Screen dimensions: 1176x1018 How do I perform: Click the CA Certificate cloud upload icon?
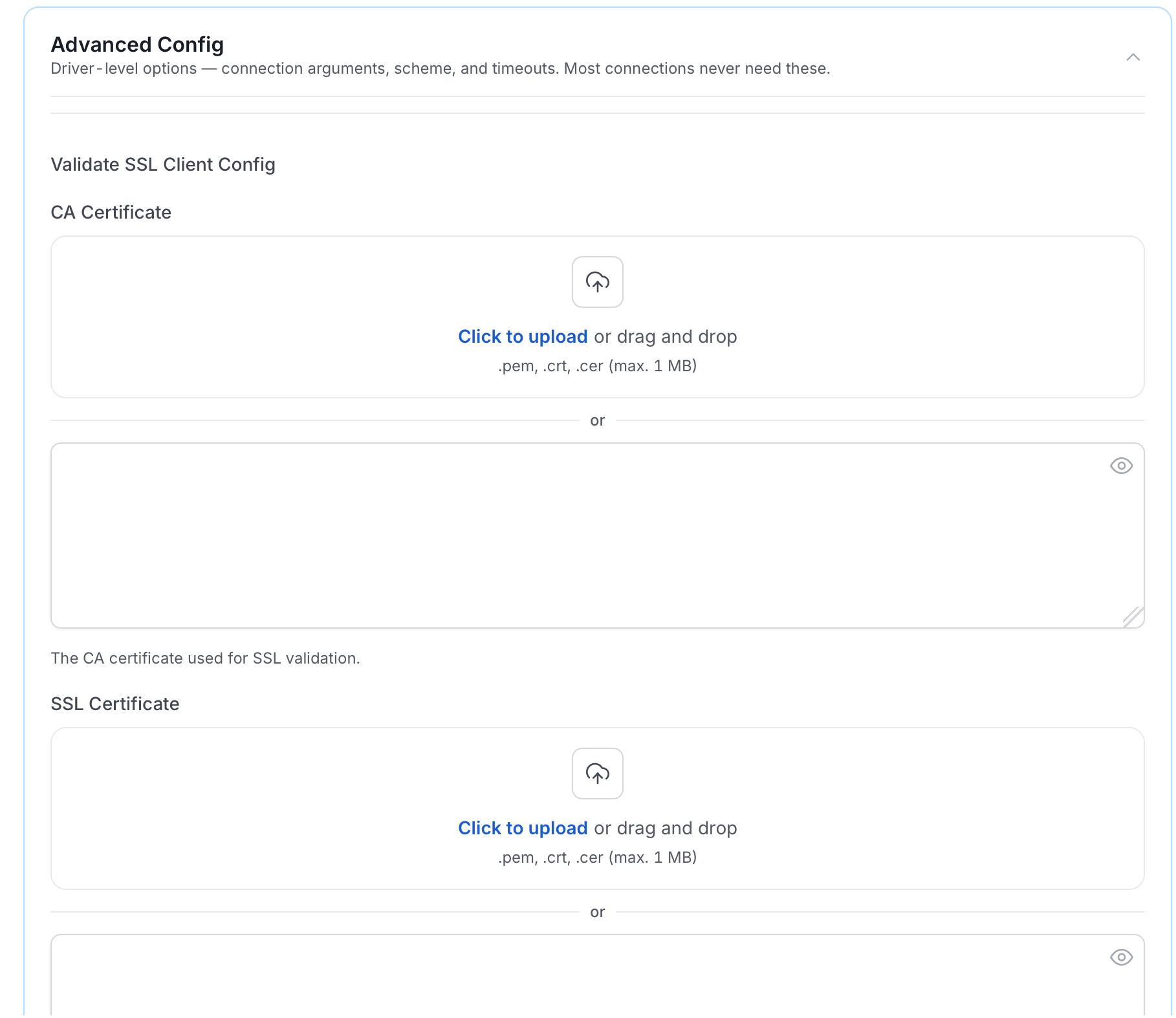(597, 282)
